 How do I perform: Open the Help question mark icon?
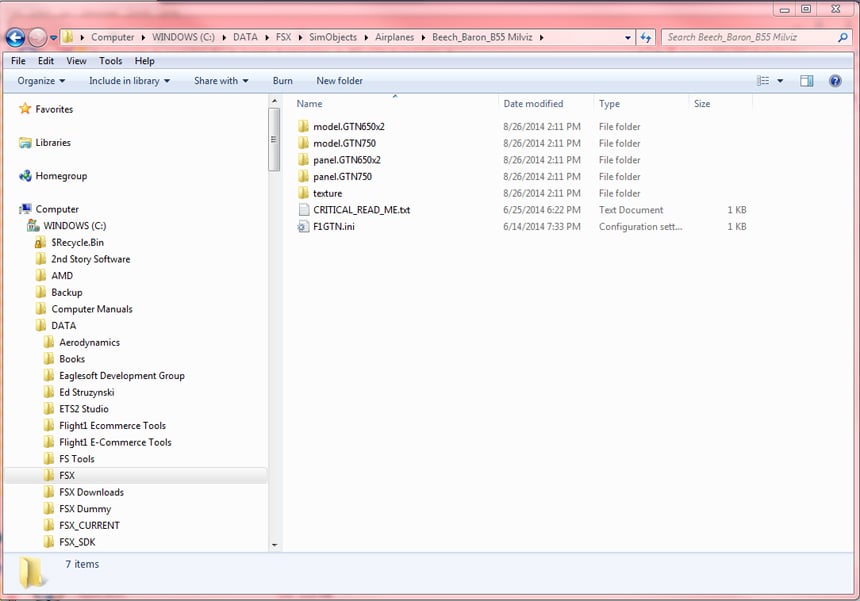835,81
